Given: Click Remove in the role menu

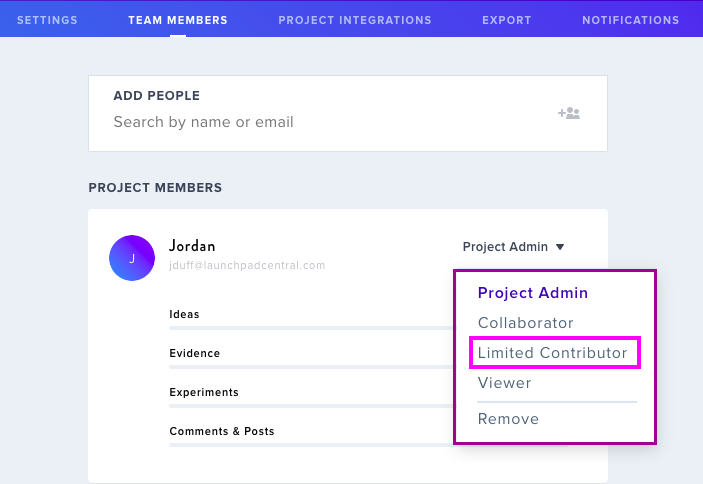Looking at the screenshot, I should 508,419.
